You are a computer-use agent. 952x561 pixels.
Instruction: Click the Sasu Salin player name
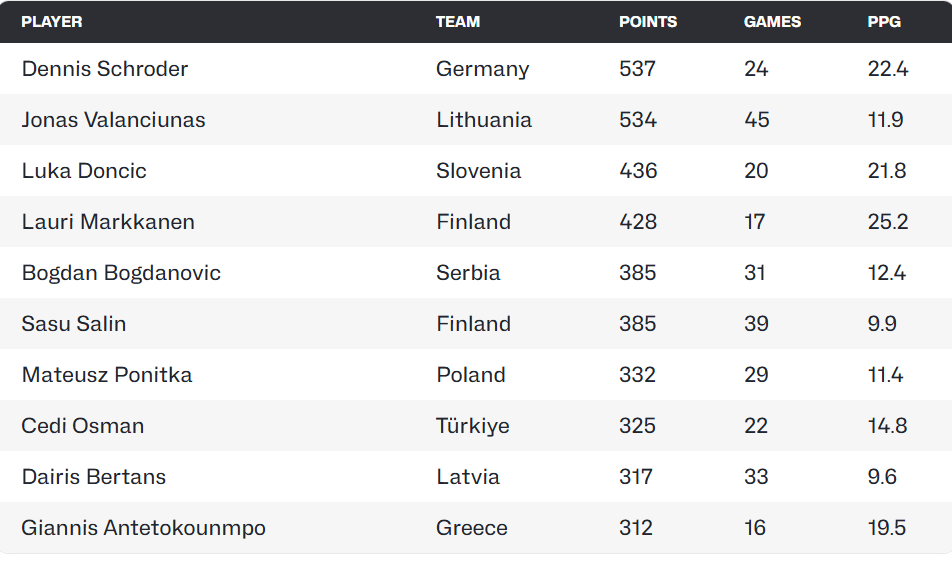coord(74,324)
